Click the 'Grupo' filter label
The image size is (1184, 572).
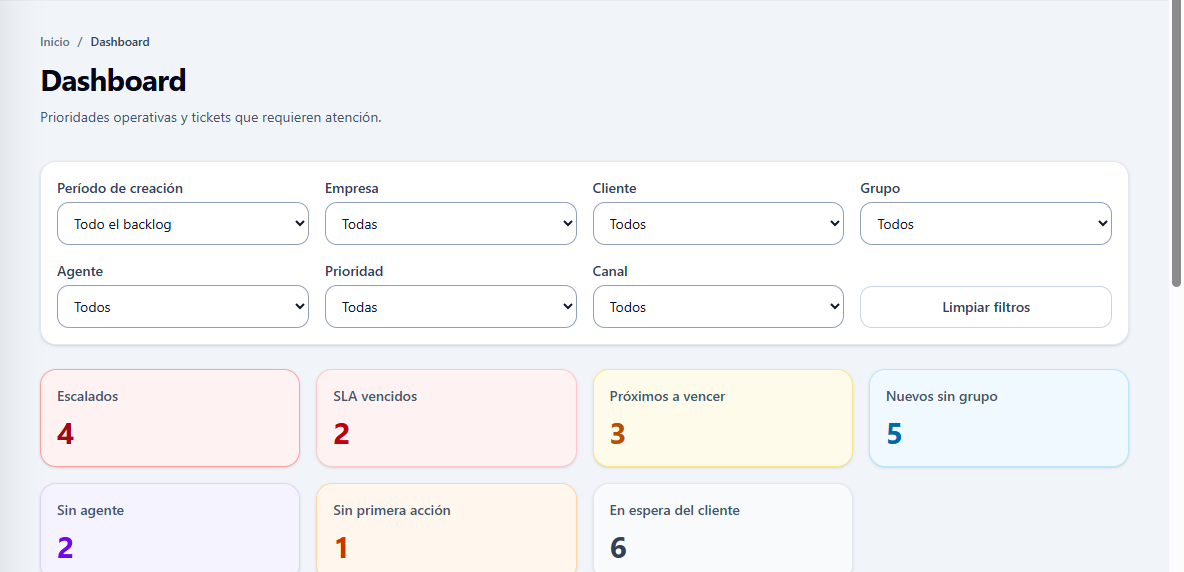880,189
